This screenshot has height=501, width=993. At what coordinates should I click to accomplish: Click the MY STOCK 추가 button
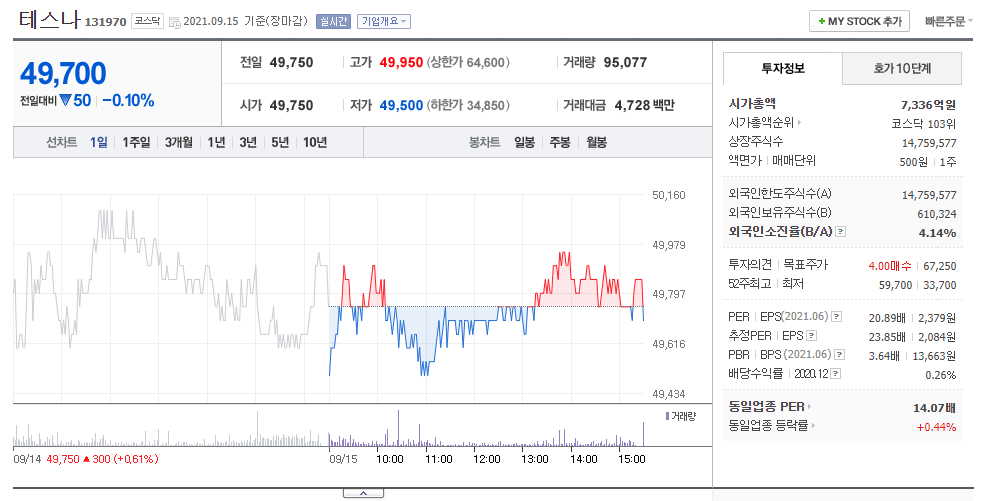859,22
